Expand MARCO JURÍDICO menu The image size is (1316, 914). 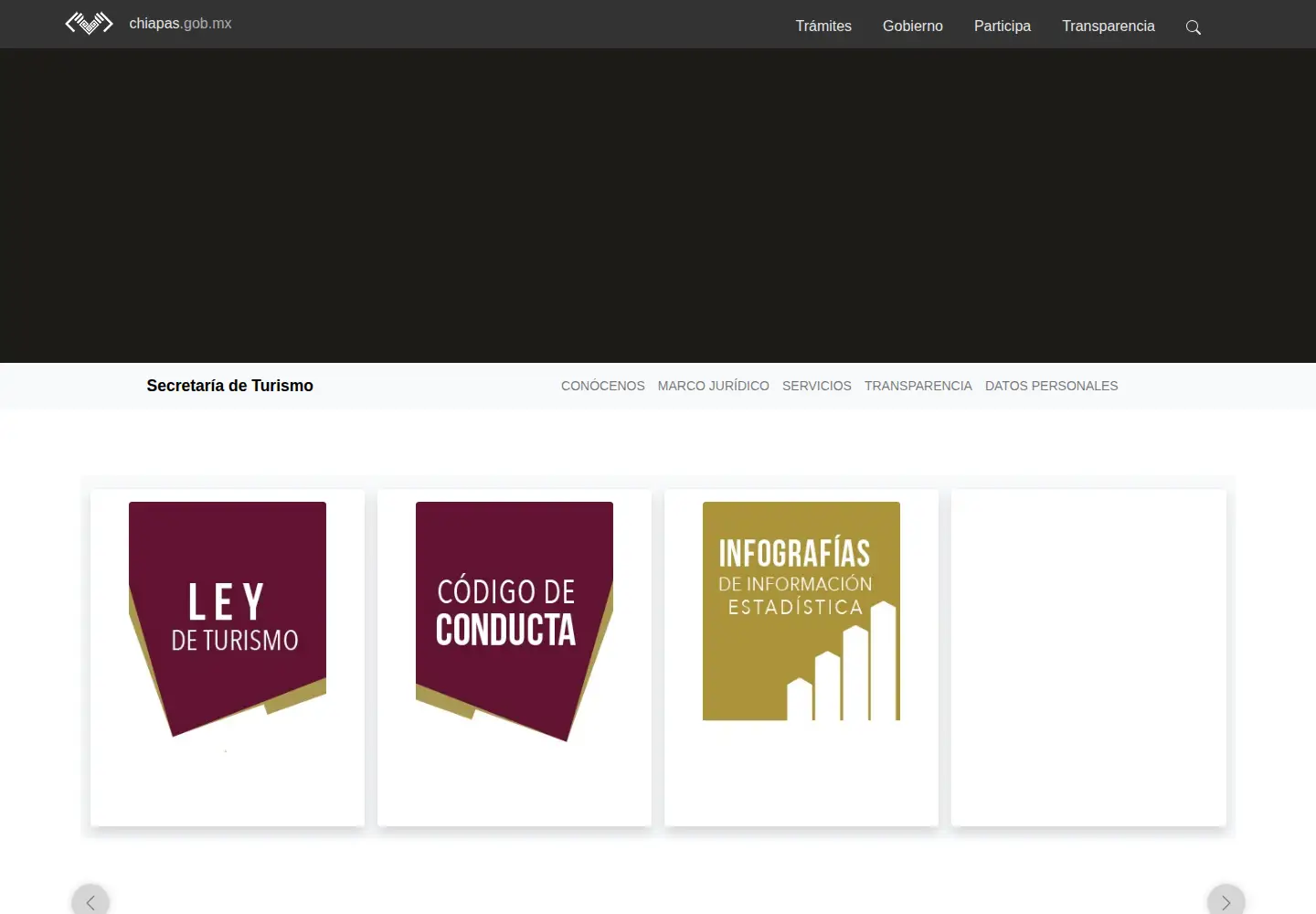point(714,386)
